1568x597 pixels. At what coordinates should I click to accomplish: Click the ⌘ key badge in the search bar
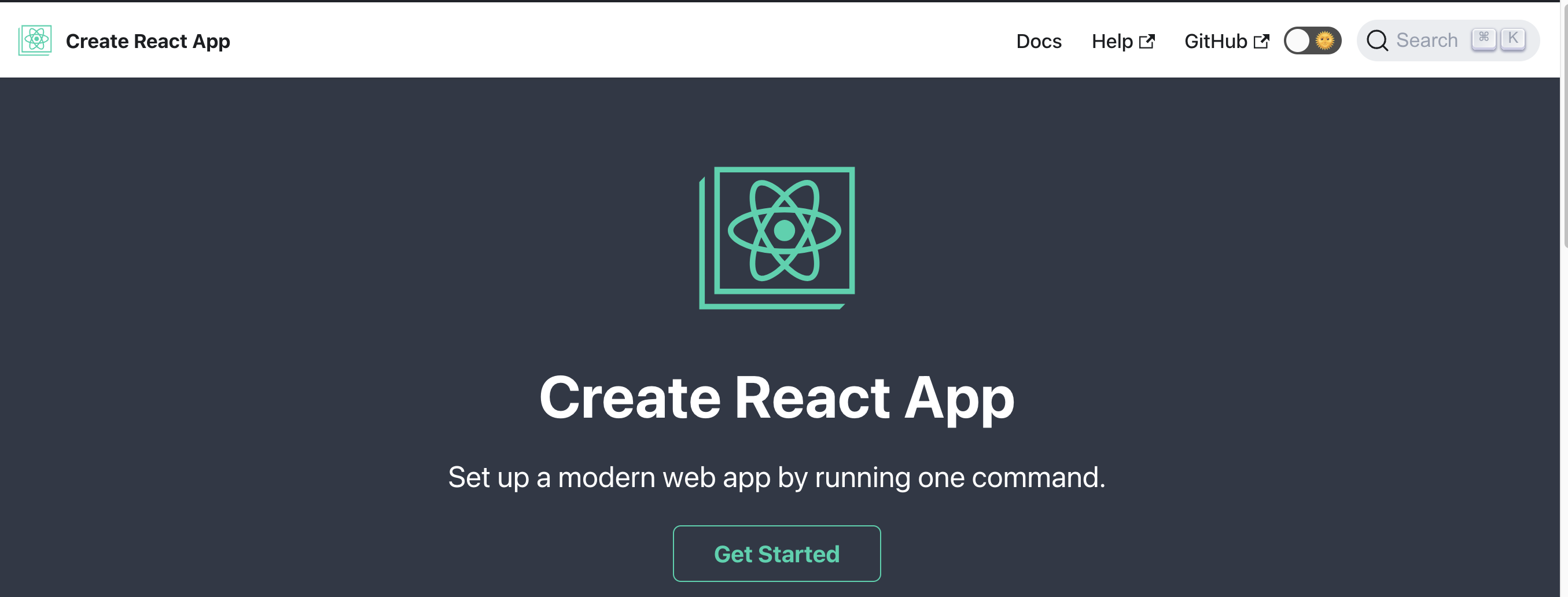[x=1485, y=38]
